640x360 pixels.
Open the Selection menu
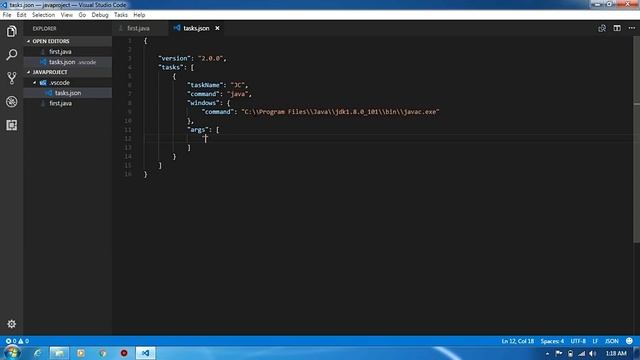pyautogui.click(x=43, y=15)
